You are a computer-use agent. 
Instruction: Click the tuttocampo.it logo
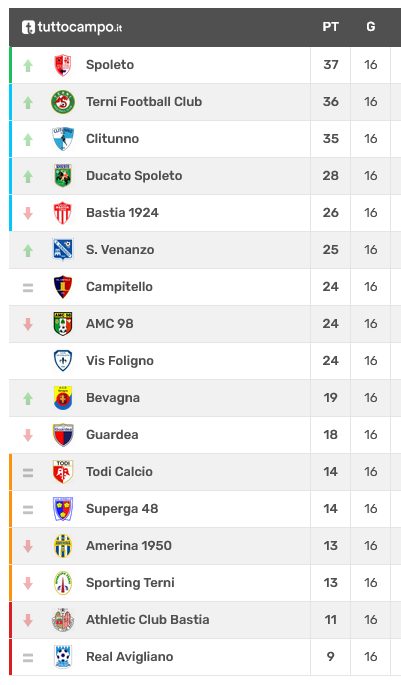tap(72, 27)
